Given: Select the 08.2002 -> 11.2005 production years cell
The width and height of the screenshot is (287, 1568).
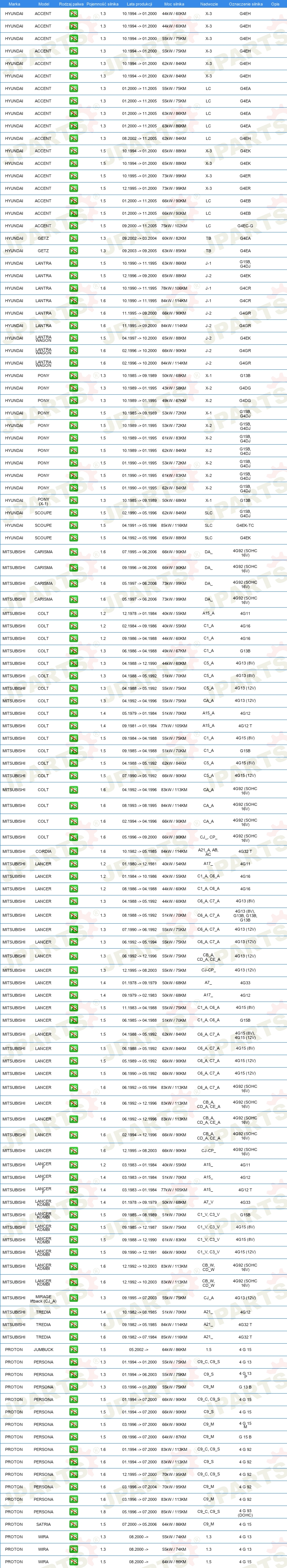Looking at the screenshot, I should pyautogui.click(x=139, y=139).
